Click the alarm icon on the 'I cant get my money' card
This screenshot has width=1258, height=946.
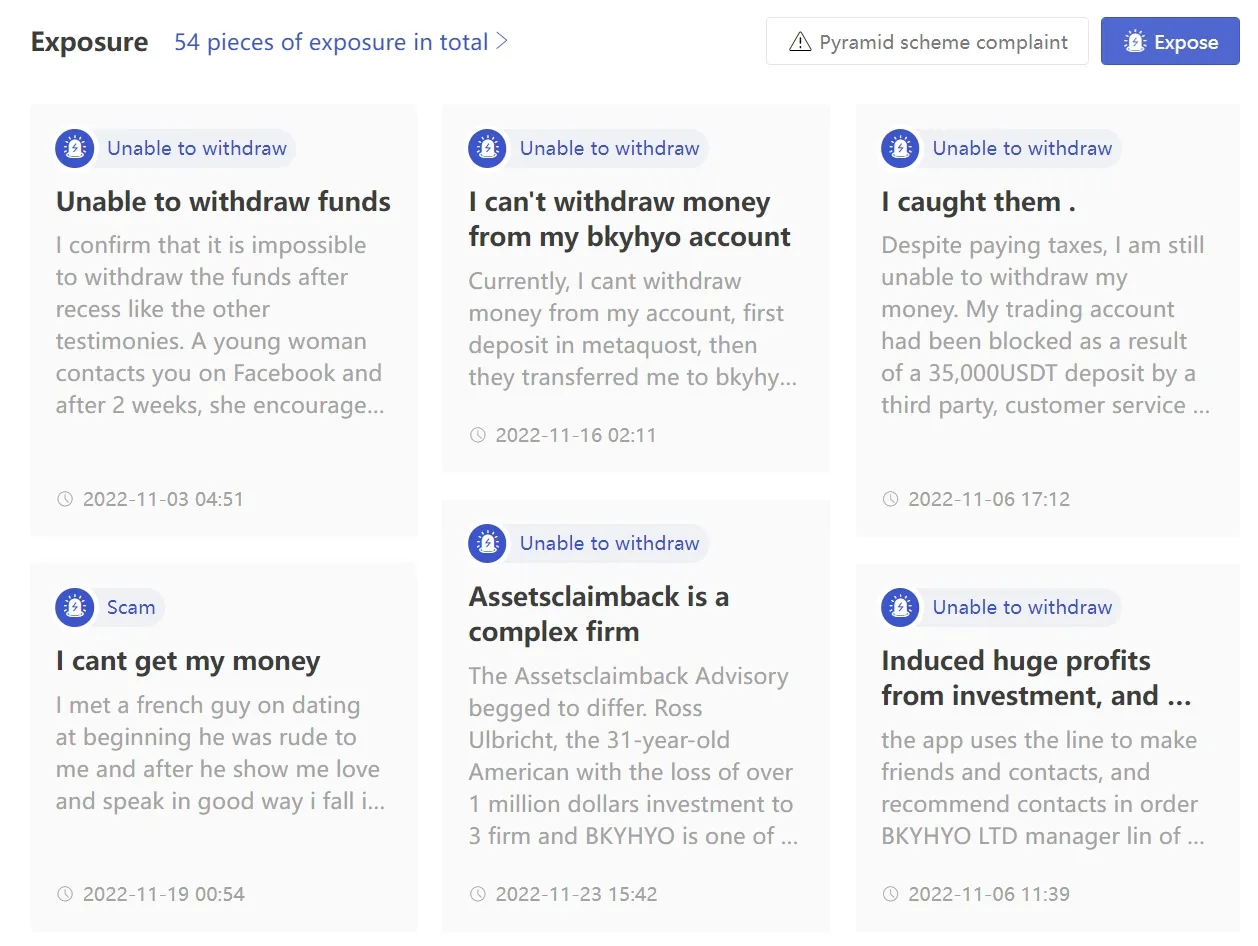[x=75, y=607]
